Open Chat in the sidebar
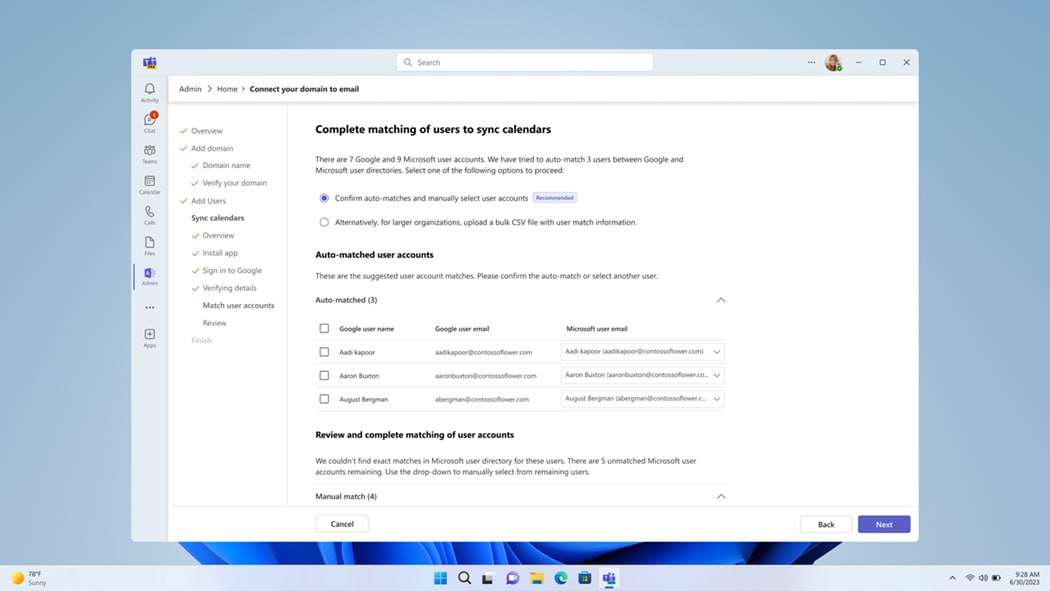This screenshot has width=1050, height=591. point(149,122)
